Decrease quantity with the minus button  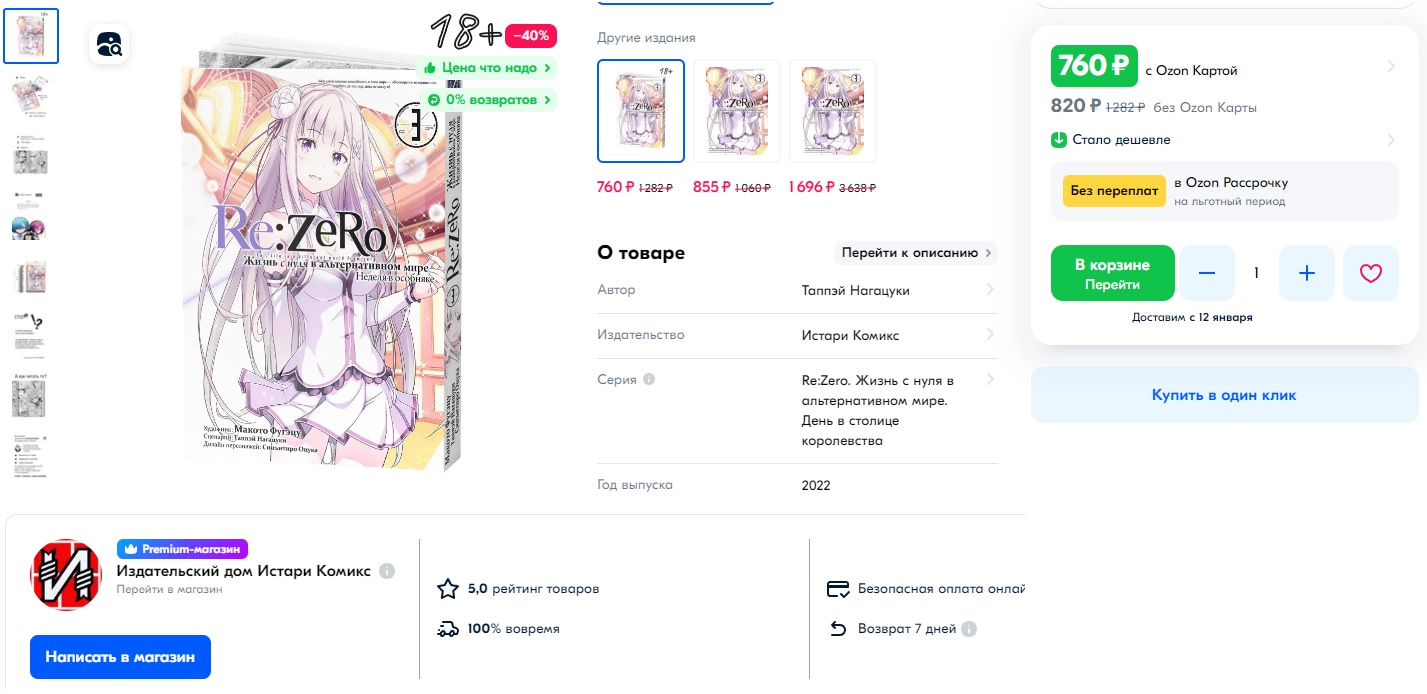click(1207, 273)
